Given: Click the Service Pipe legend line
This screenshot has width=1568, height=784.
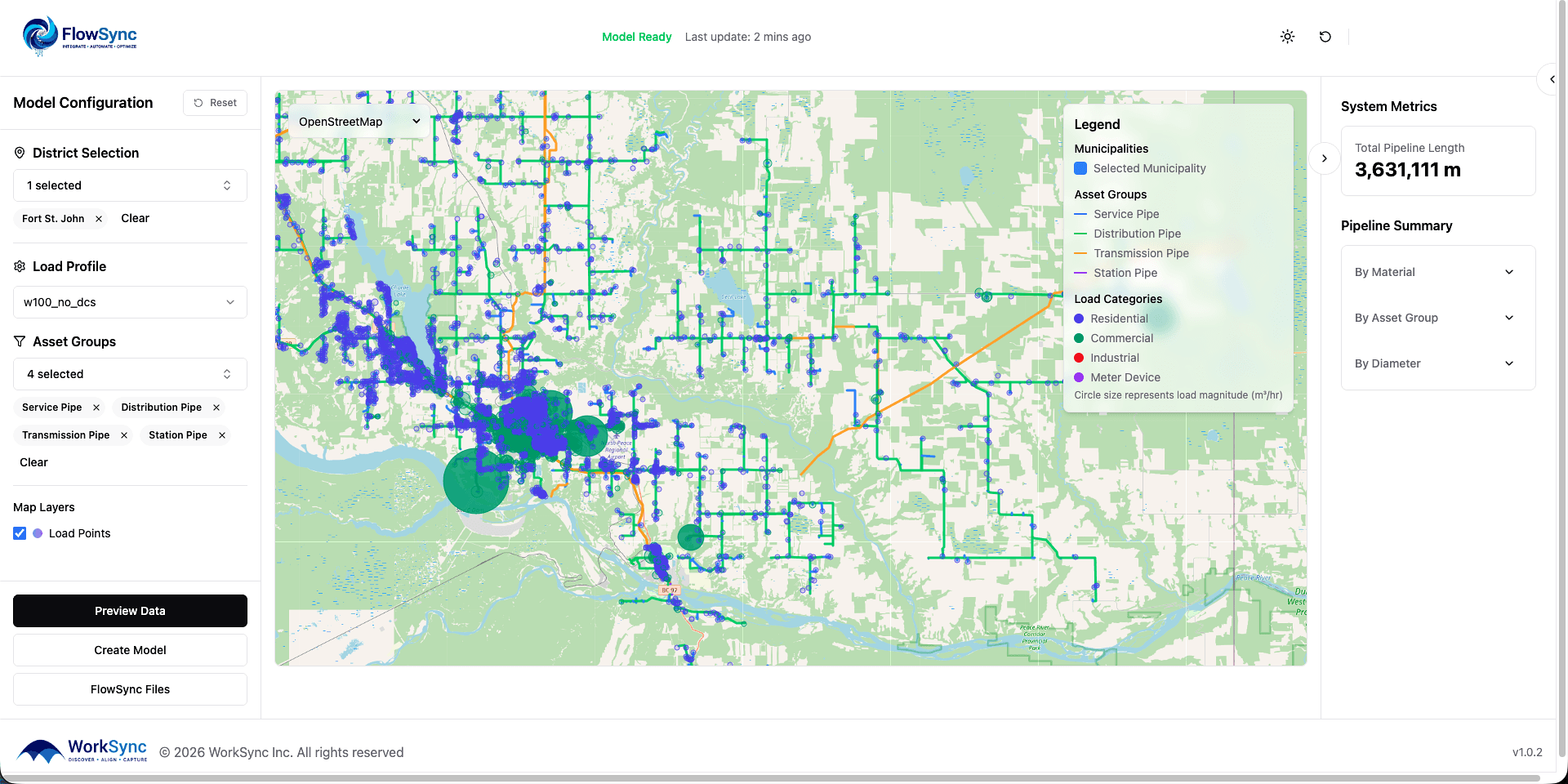Looking at the screenshot, I should tap(1080, 214).
